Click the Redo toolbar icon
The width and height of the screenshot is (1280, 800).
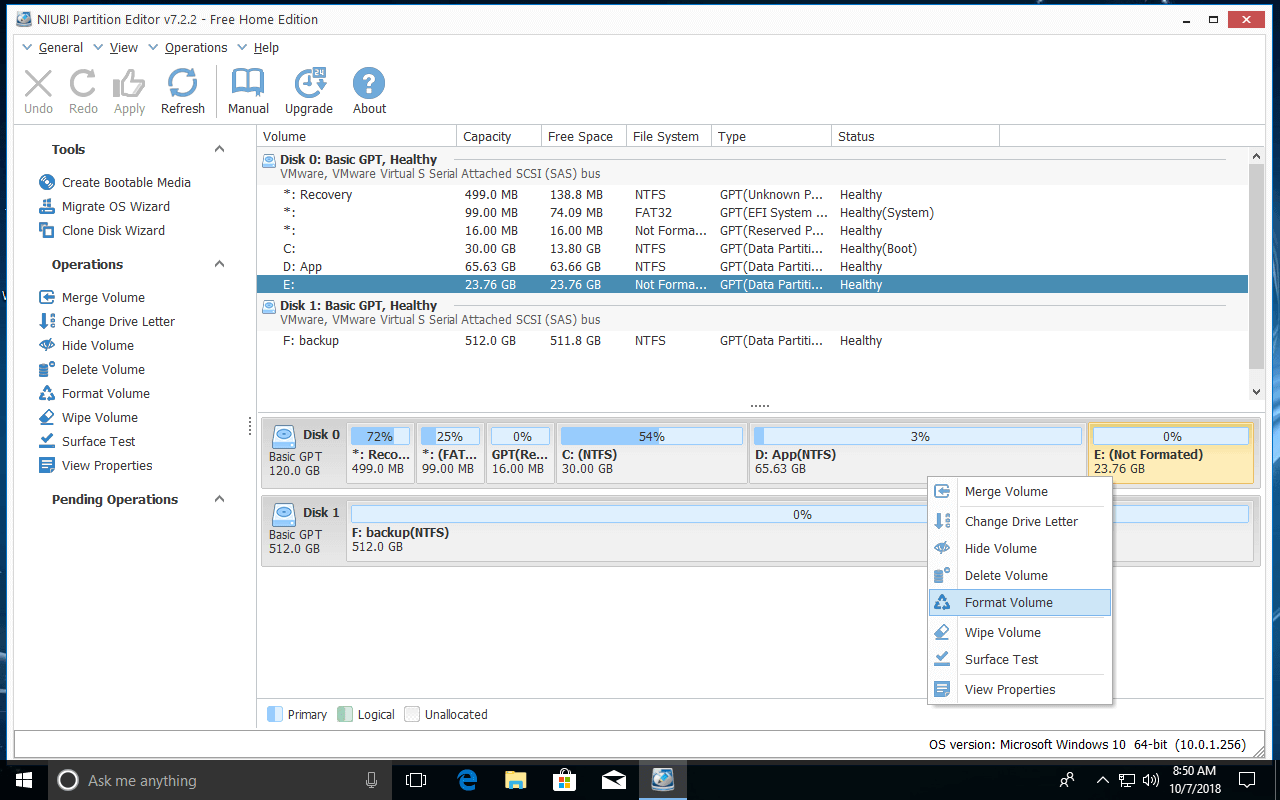(x=83, y=84)
